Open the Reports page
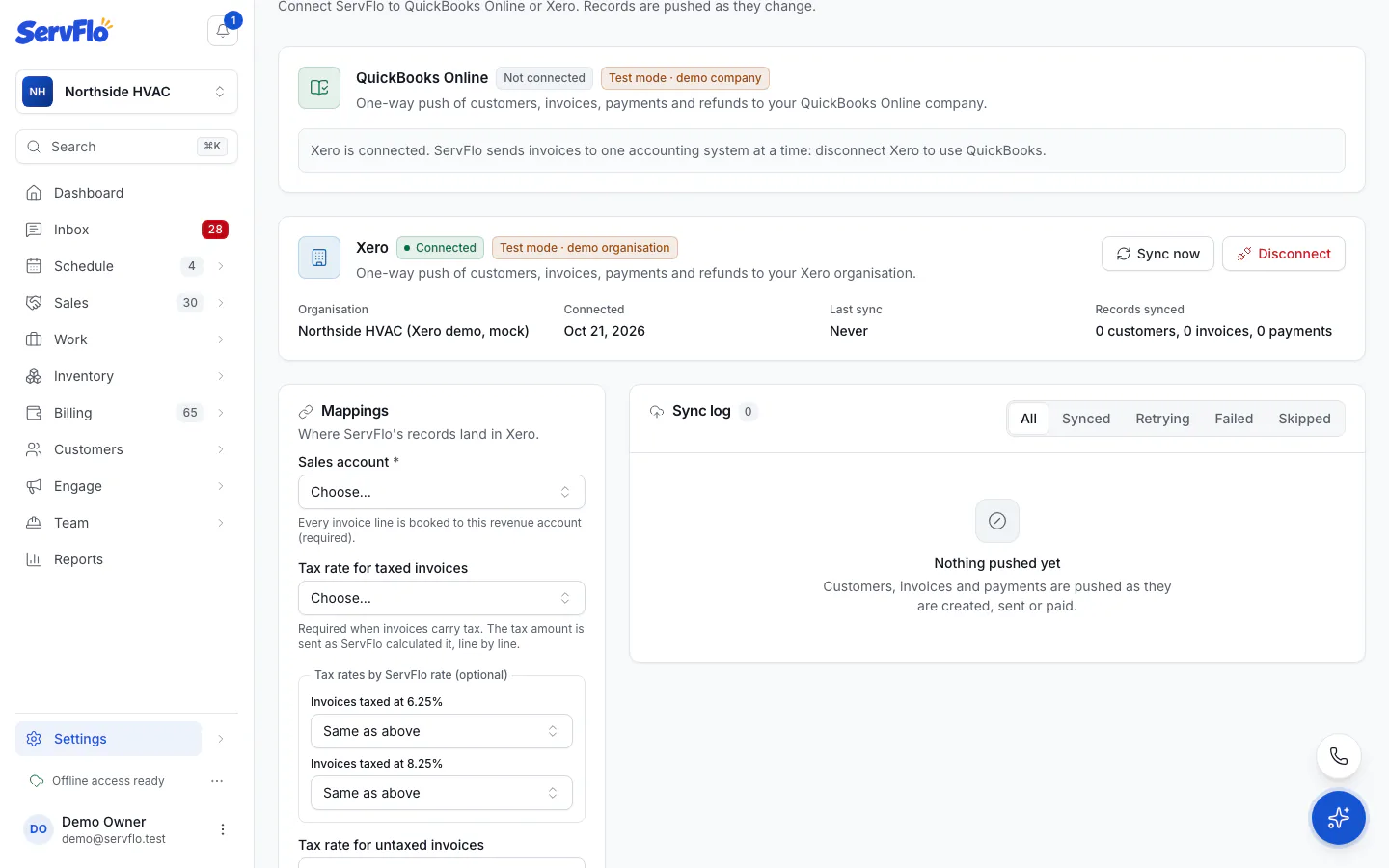 [126, 559]
